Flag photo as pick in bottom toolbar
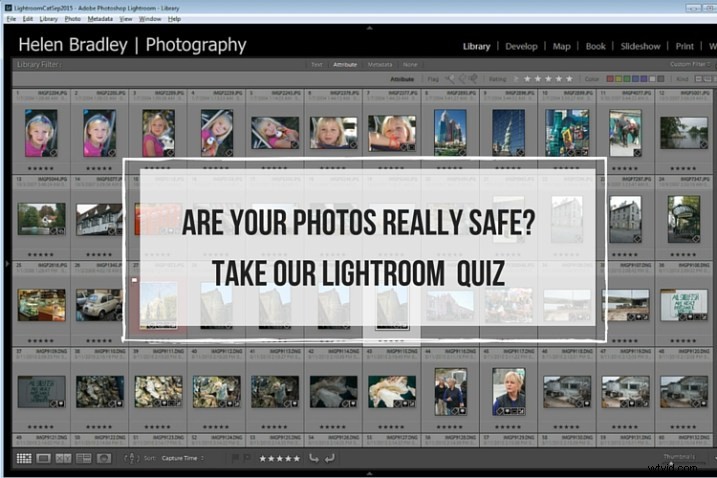The image size is (717, 478). [235, 458]
